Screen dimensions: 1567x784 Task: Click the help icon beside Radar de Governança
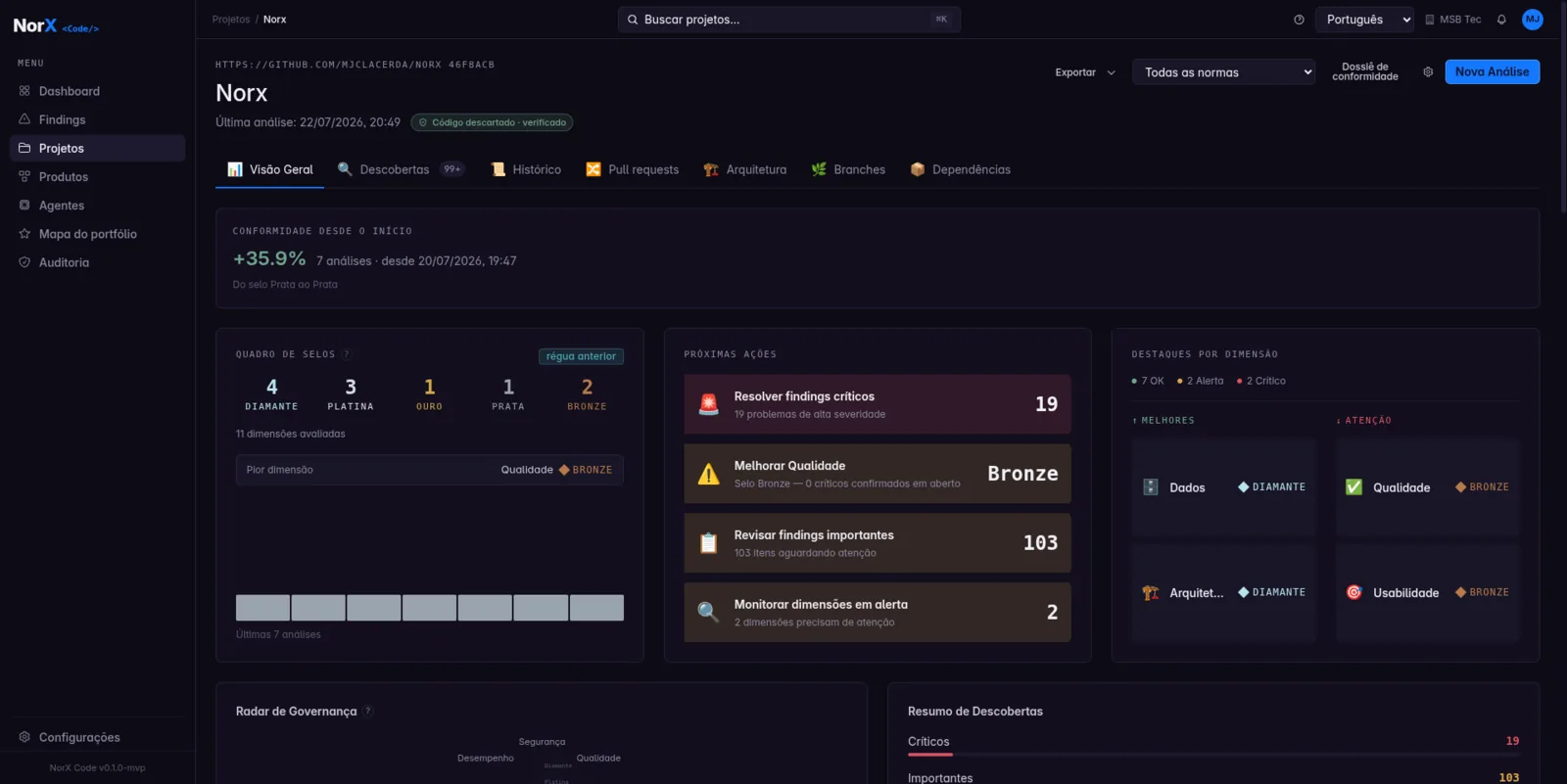[x=368, y=712]
